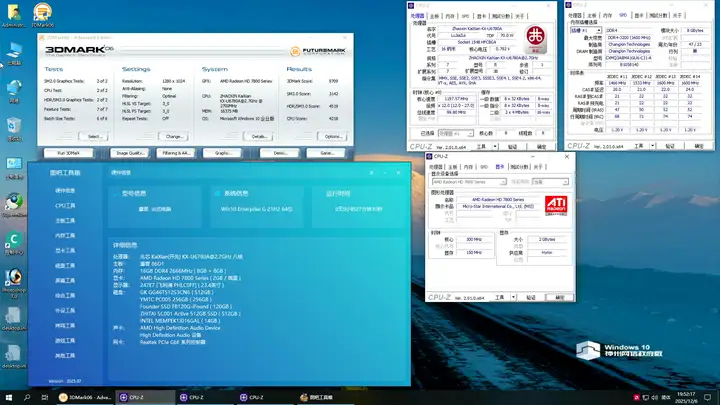Open 显卡工具 in the 图吧工具箱 sidebar
This screenshot has height=405, width=720.
point(65,251)
